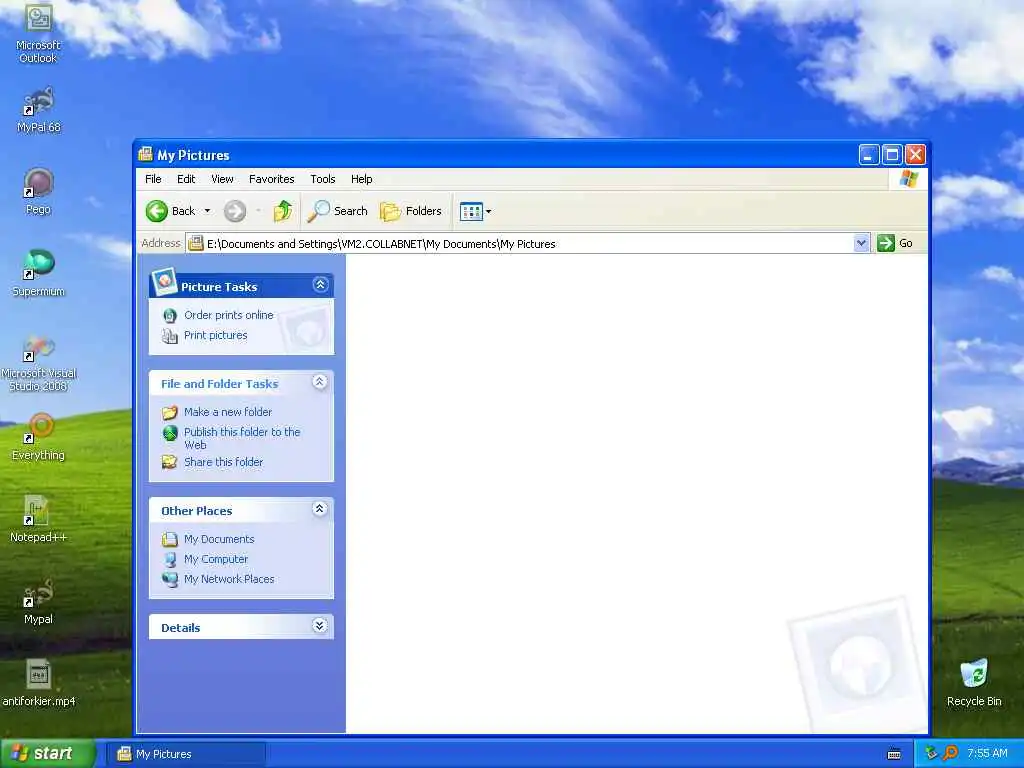Open the Search pane
The width and height of the screenshot is (1024, 768).
pyautogui.click(x=338, y=211)
